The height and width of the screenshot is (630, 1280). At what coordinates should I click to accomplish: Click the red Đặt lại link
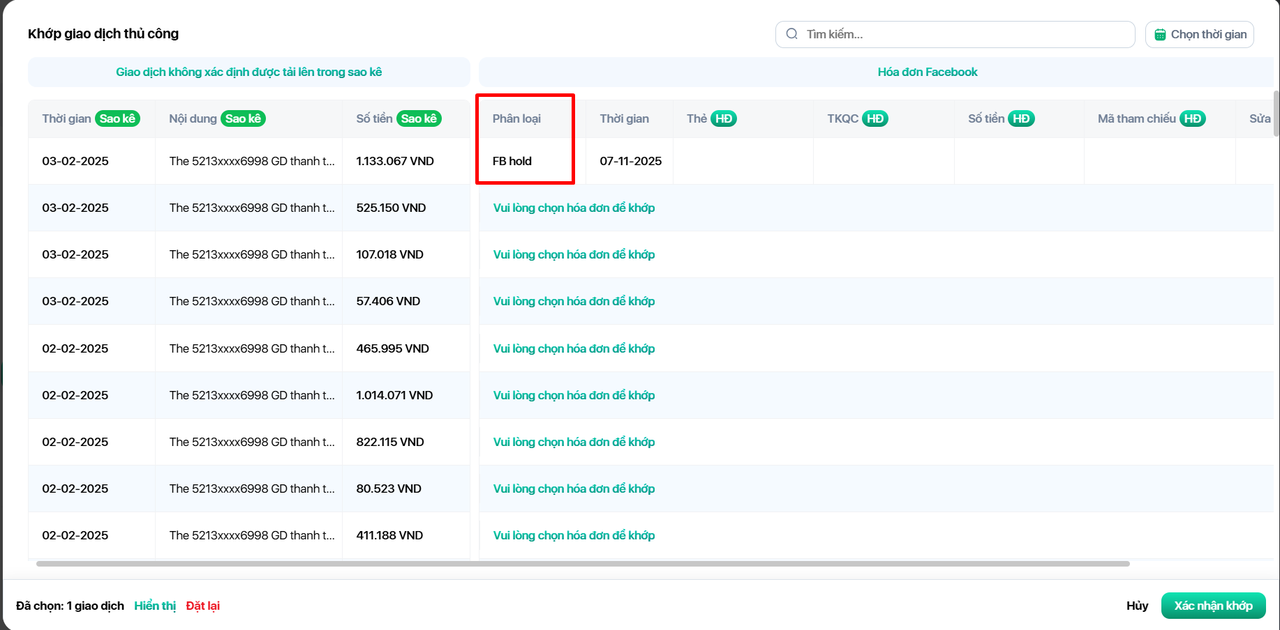pos(202,606)
